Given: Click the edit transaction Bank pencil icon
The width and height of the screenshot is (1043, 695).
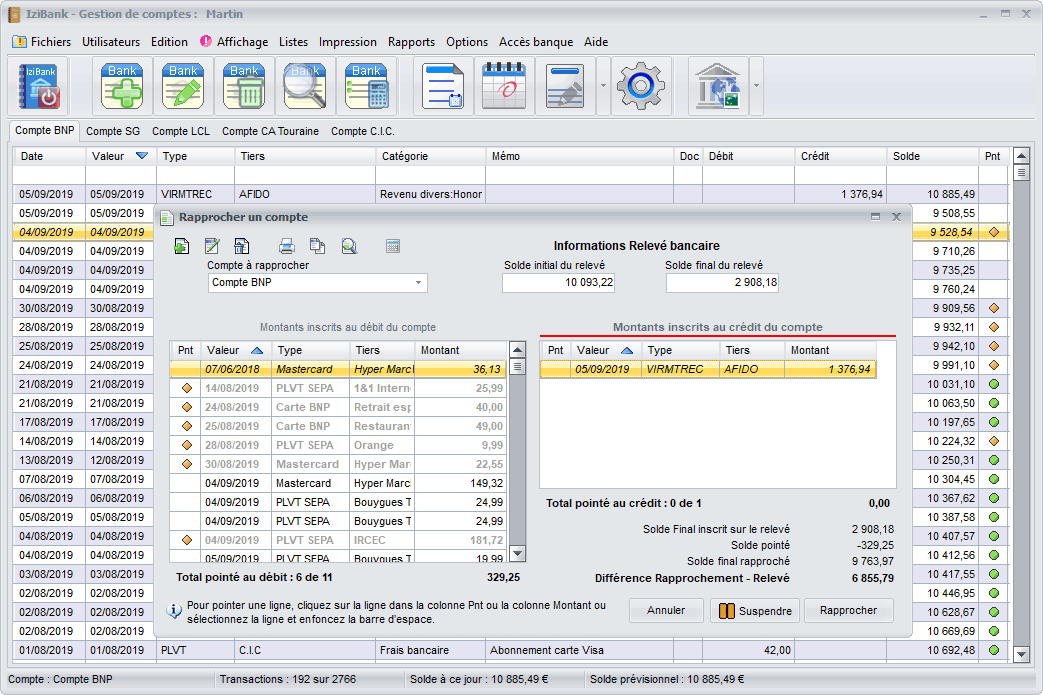Looking at the screenshot, I should pyautogui.click(x=184, y=87).
